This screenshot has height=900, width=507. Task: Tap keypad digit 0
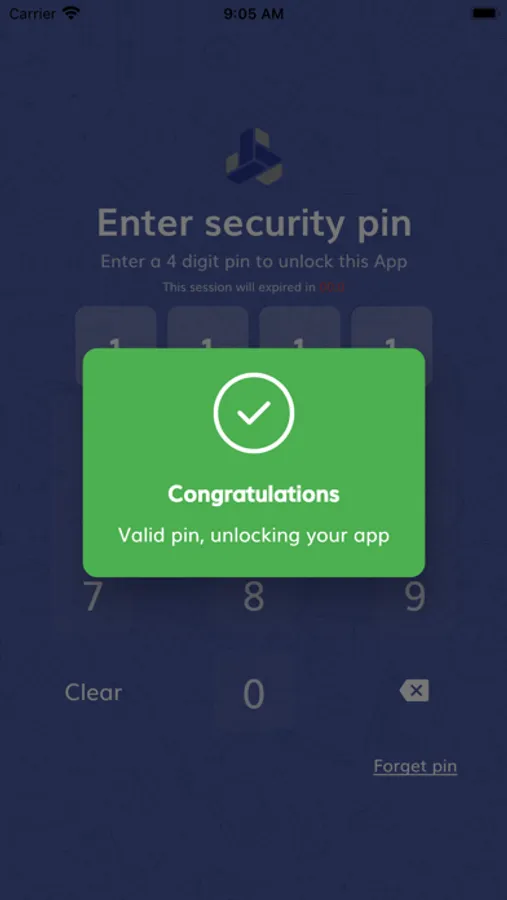[254, 693]
